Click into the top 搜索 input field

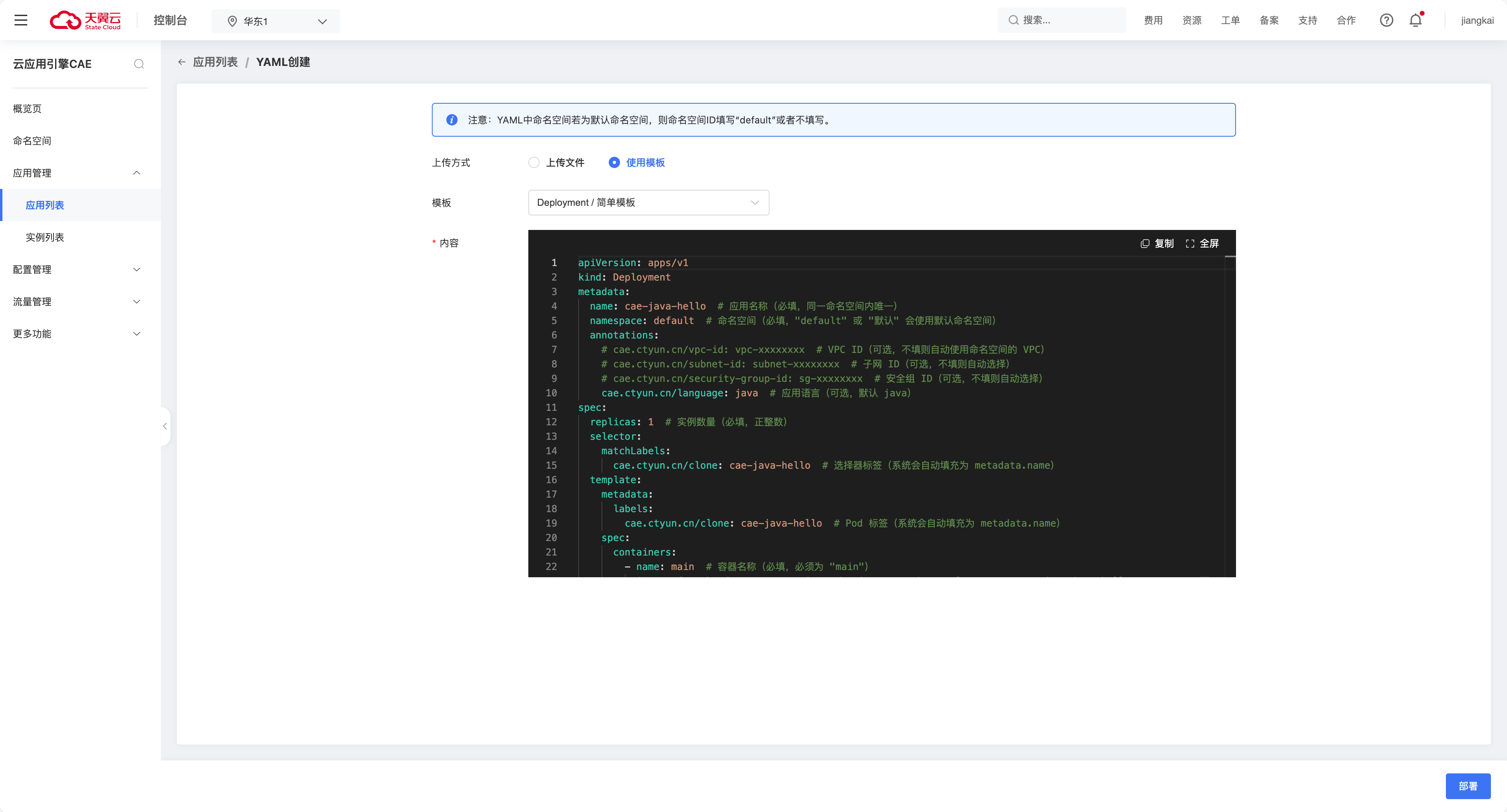(x=1068, y=21)
